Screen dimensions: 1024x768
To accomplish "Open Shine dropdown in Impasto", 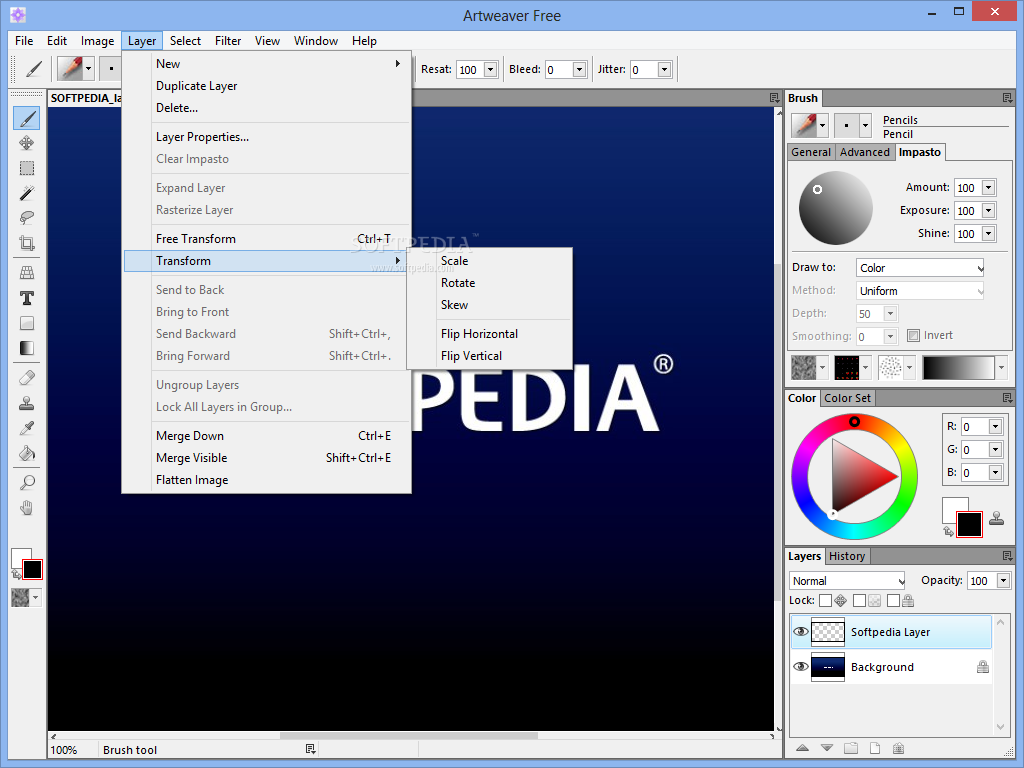I will (989, 233).
